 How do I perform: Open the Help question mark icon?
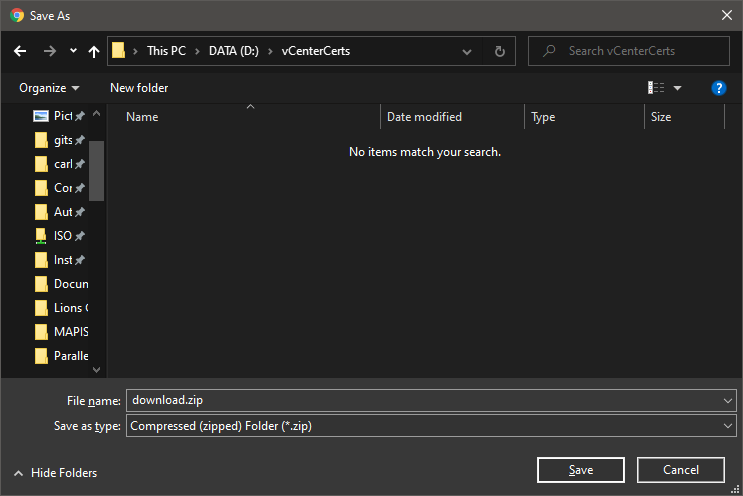[718, 88]
